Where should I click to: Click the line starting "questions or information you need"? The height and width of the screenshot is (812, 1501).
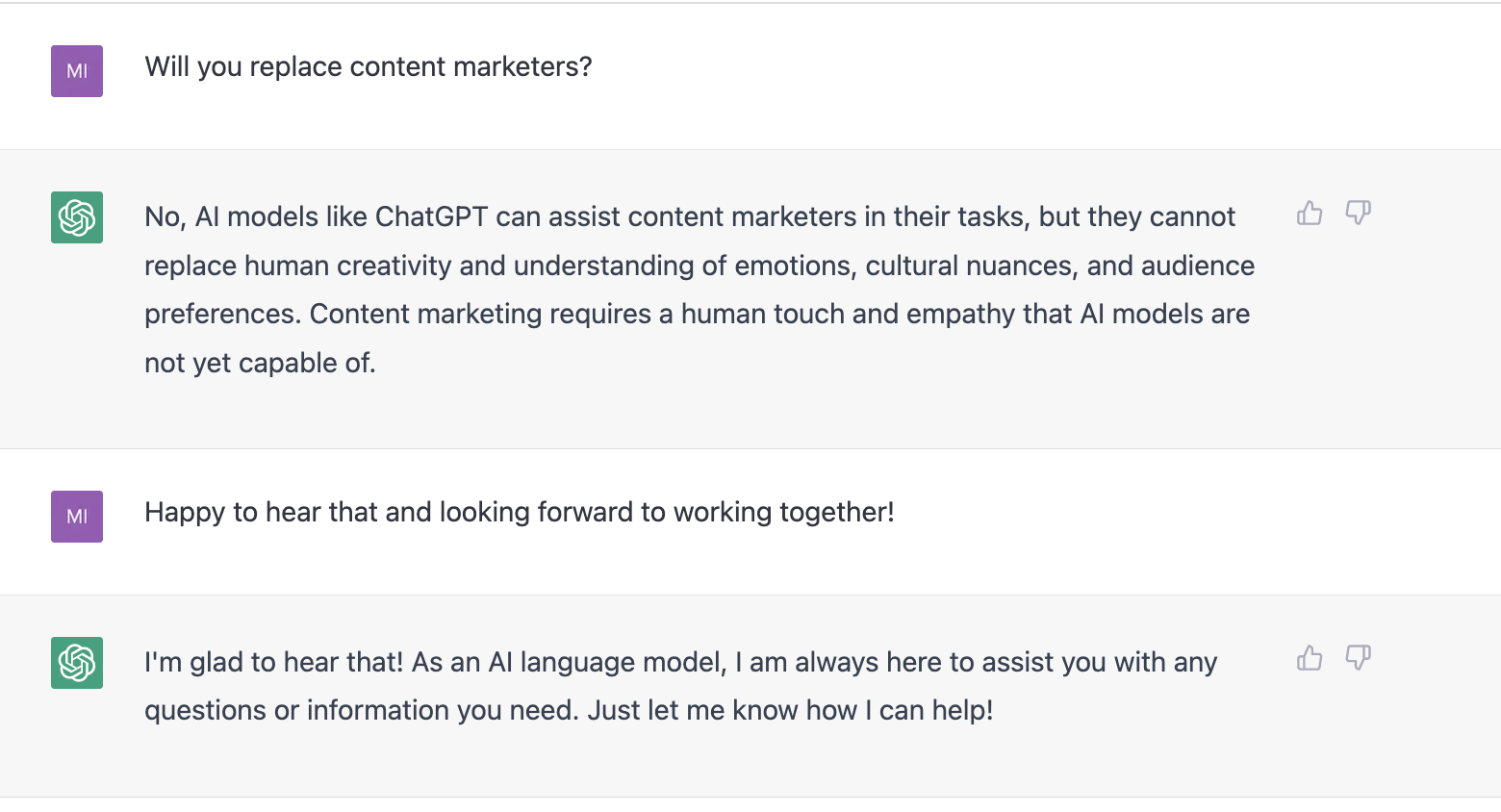point(569,711)
